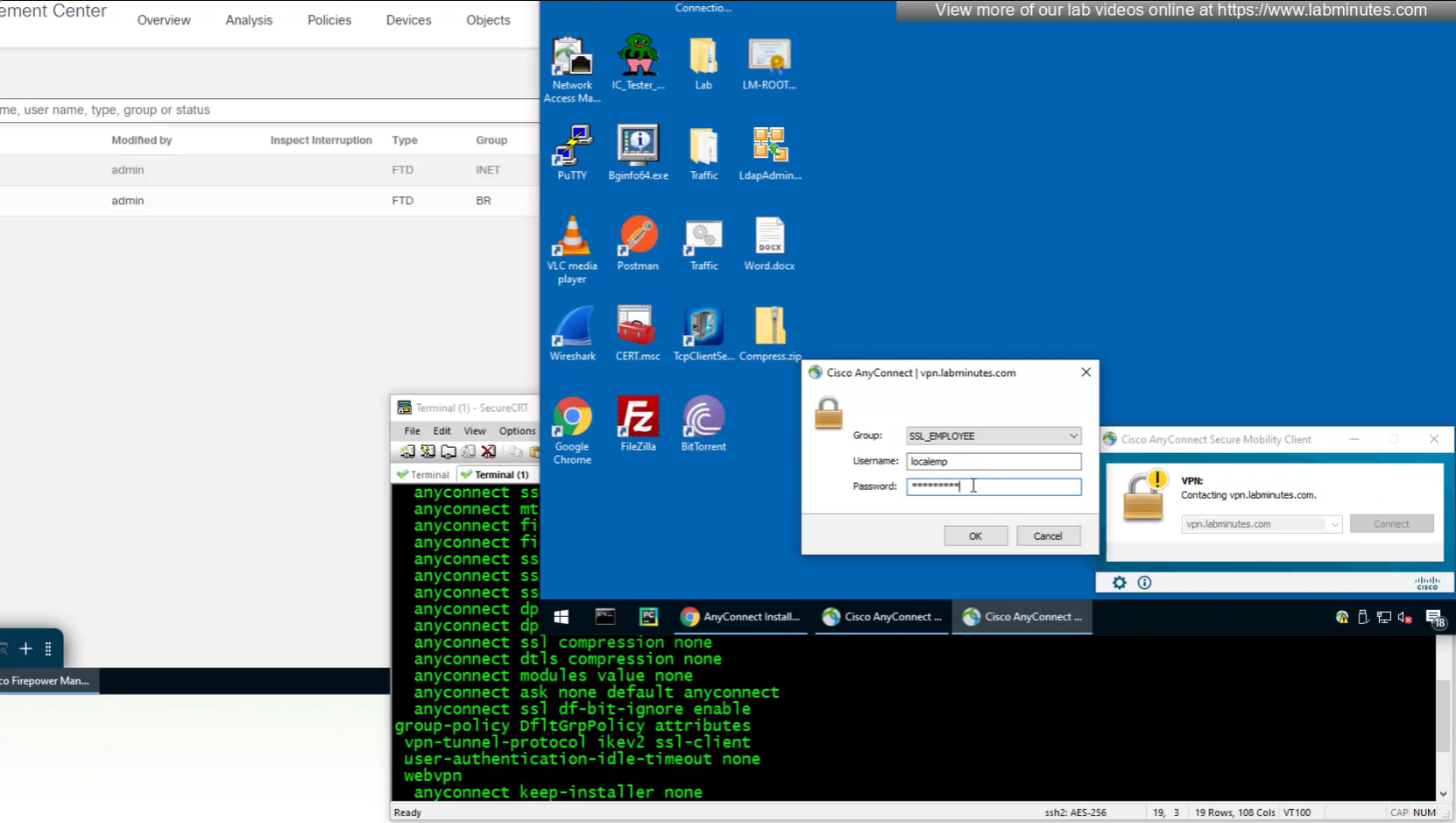Click the Username field containing localemp
1456x823 pixels.
tap(993, 461)
